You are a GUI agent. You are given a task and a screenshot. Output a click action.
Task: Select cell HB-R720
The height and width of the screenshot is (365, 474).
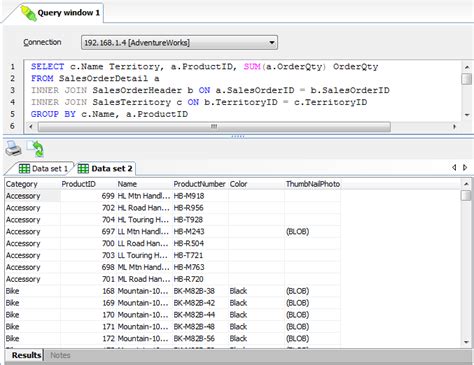(x=200, y=279)
